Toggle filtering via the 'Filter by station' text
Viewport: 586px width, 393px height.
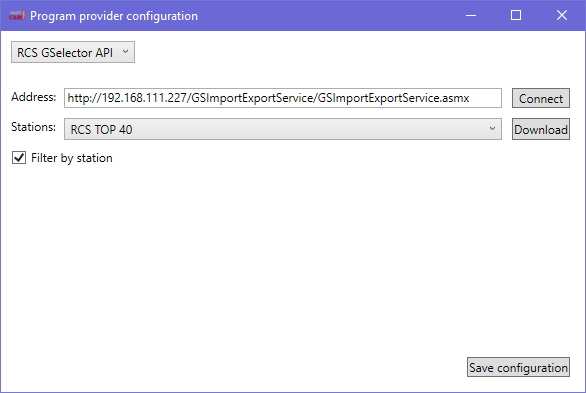72,158
